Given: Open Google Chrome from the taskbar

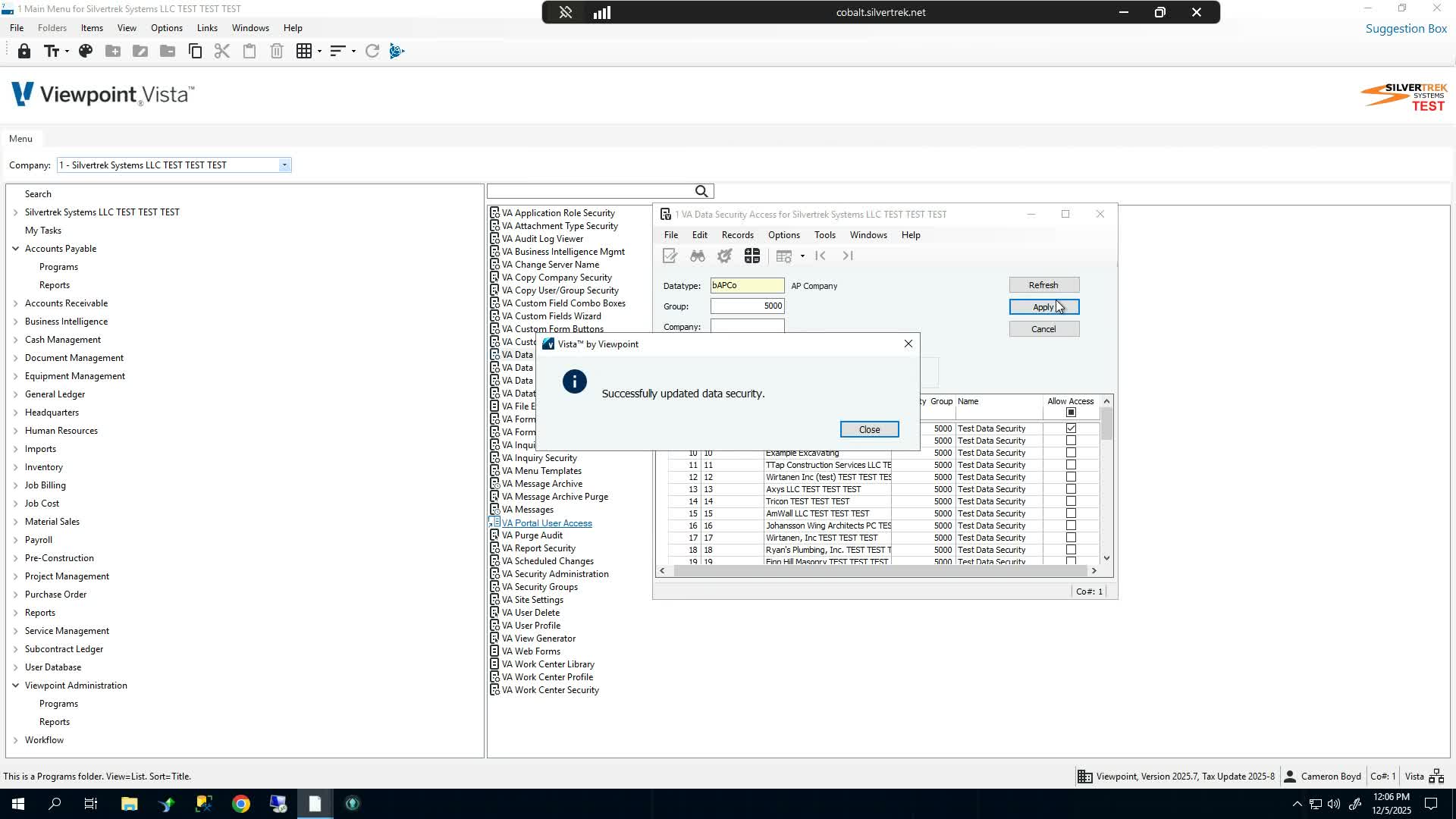Looking at the screenshot, I should pyautogui.click(x=241, y=804).
